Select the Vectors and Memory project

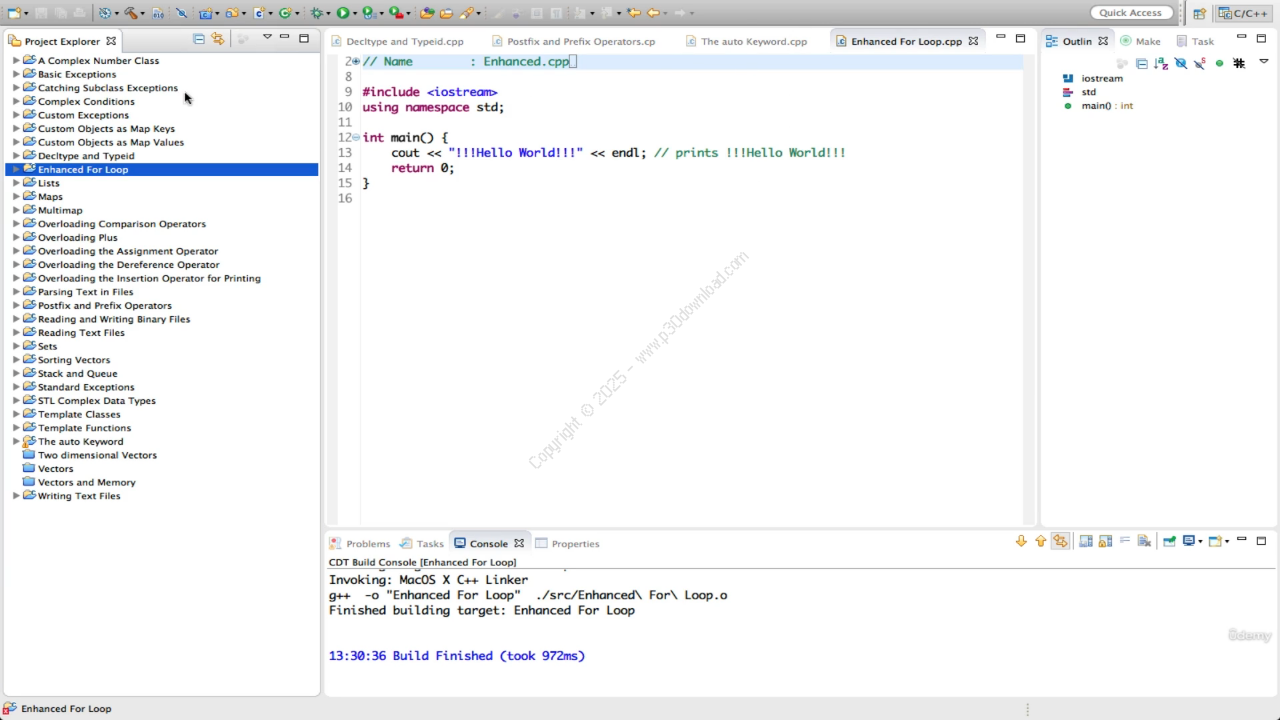[x=86, y=482]
